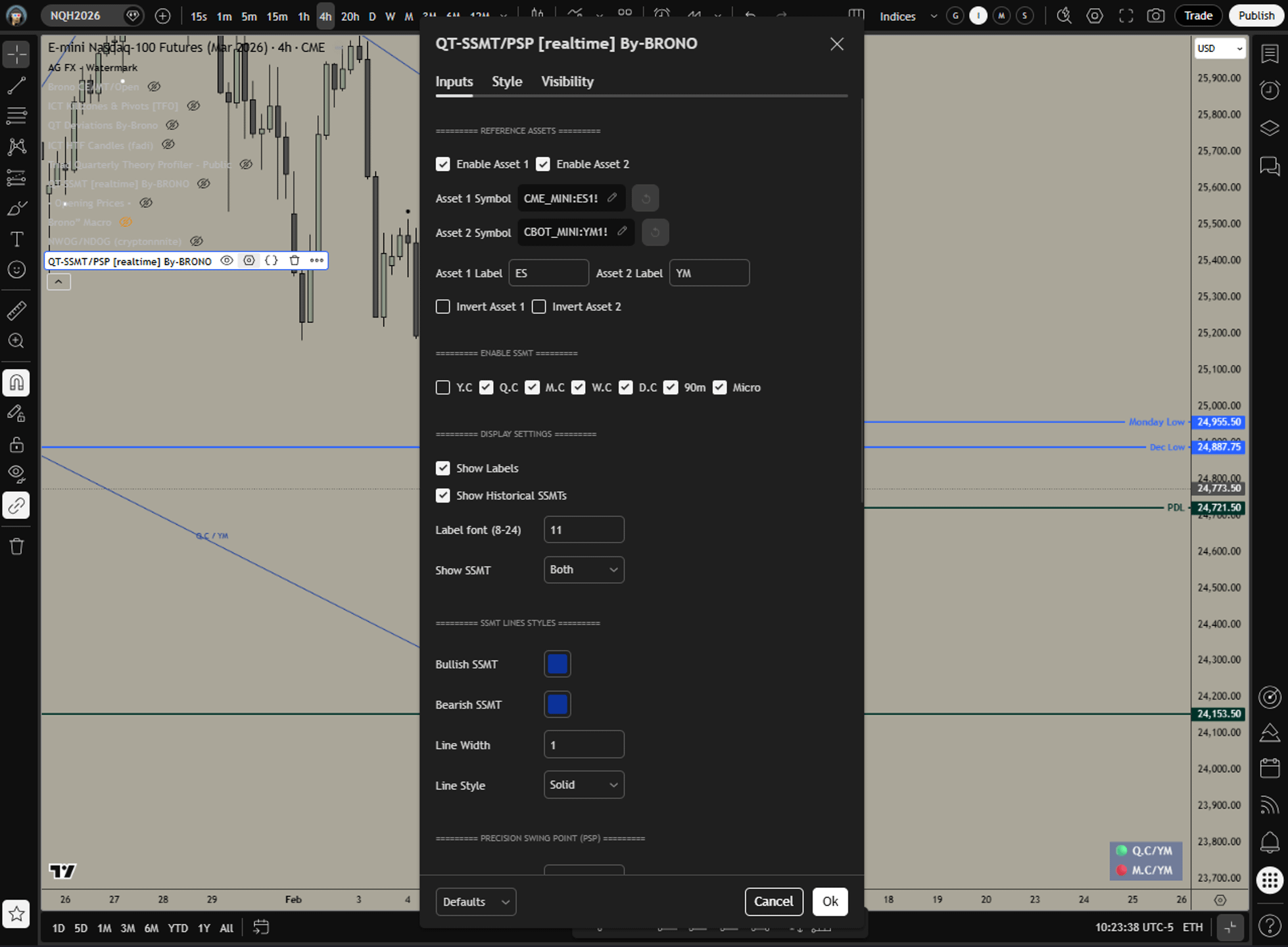The image size is (1288, 947).
Task: Select the 1h timeframe
Action: [304, 16]
